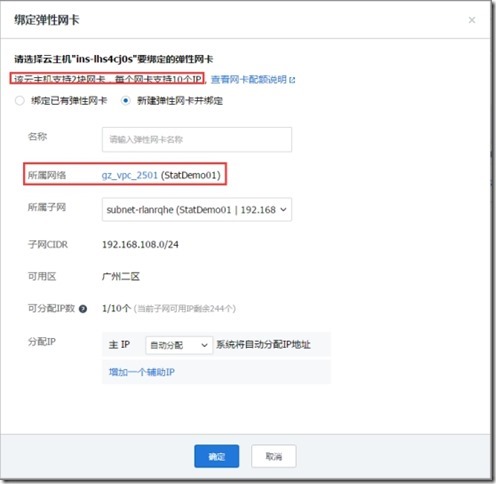The height and width of the screenshot is (484, 496).
Task: Click 增加一个辅助IP link
Action: 142,372
